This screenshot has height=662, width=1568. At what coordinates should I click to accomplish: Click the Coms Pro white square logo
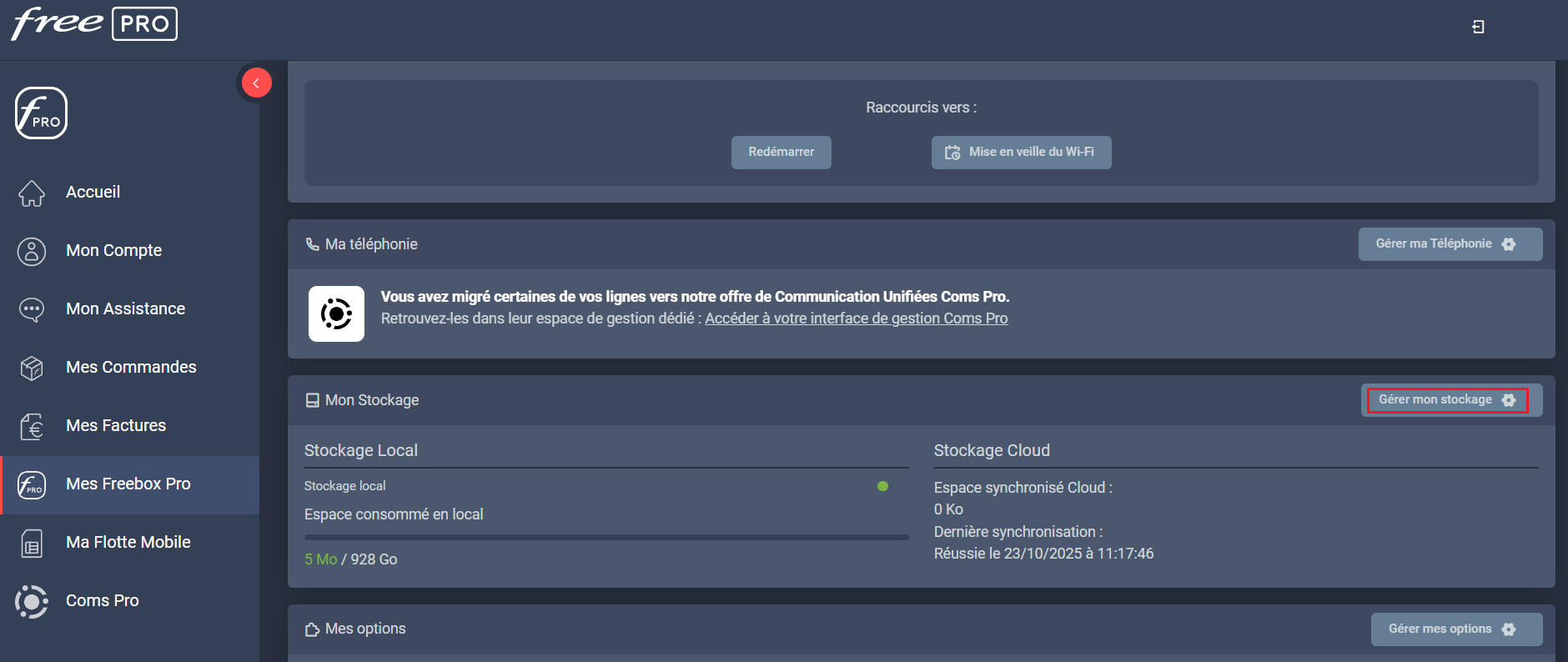(336, 314)
